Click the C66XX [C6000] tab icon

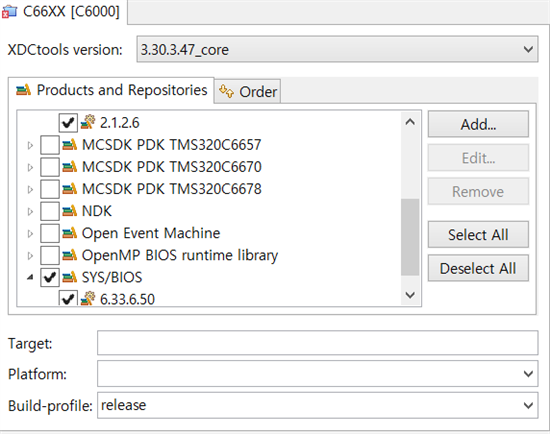coord(9,12)
